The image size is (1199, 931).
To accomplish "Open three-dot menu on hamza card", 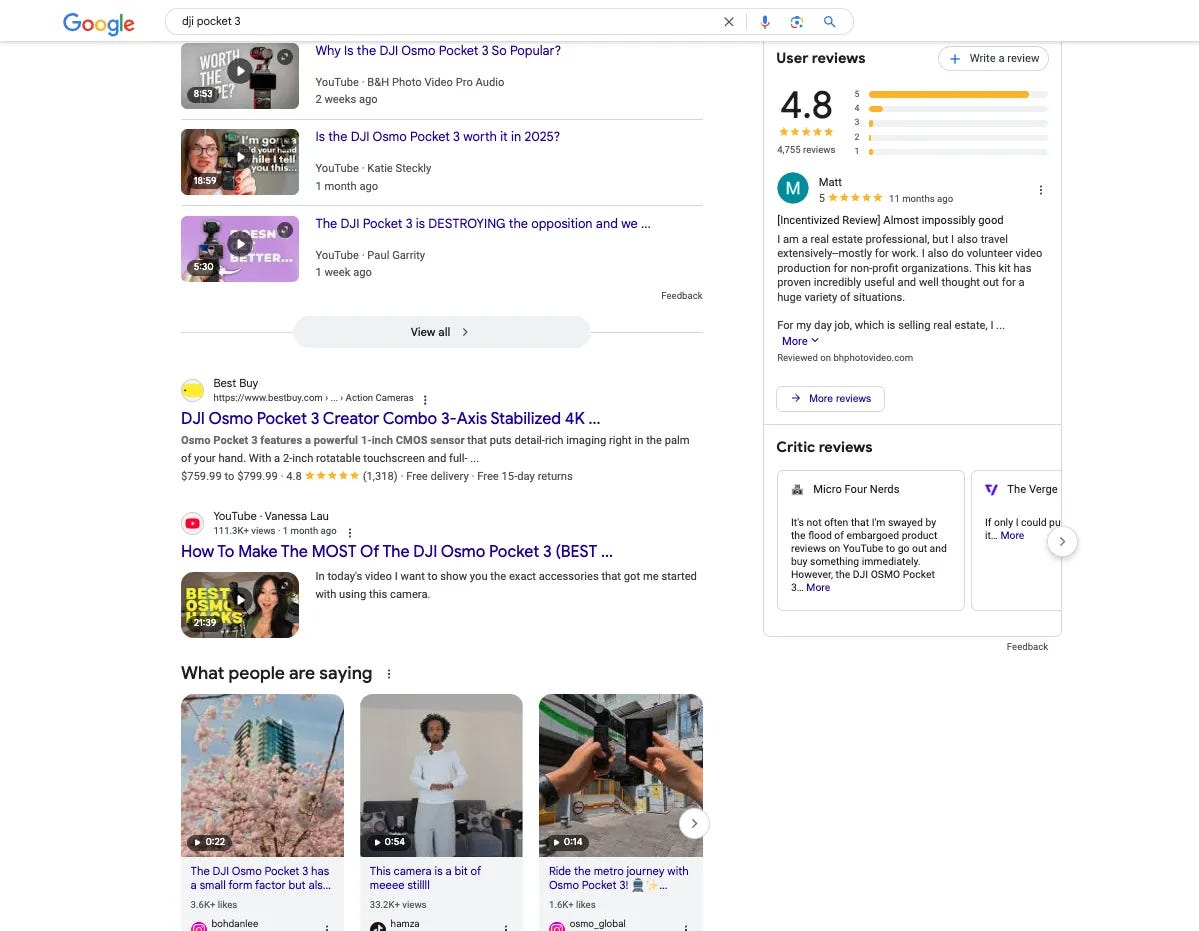I will (x=505, y=927).
